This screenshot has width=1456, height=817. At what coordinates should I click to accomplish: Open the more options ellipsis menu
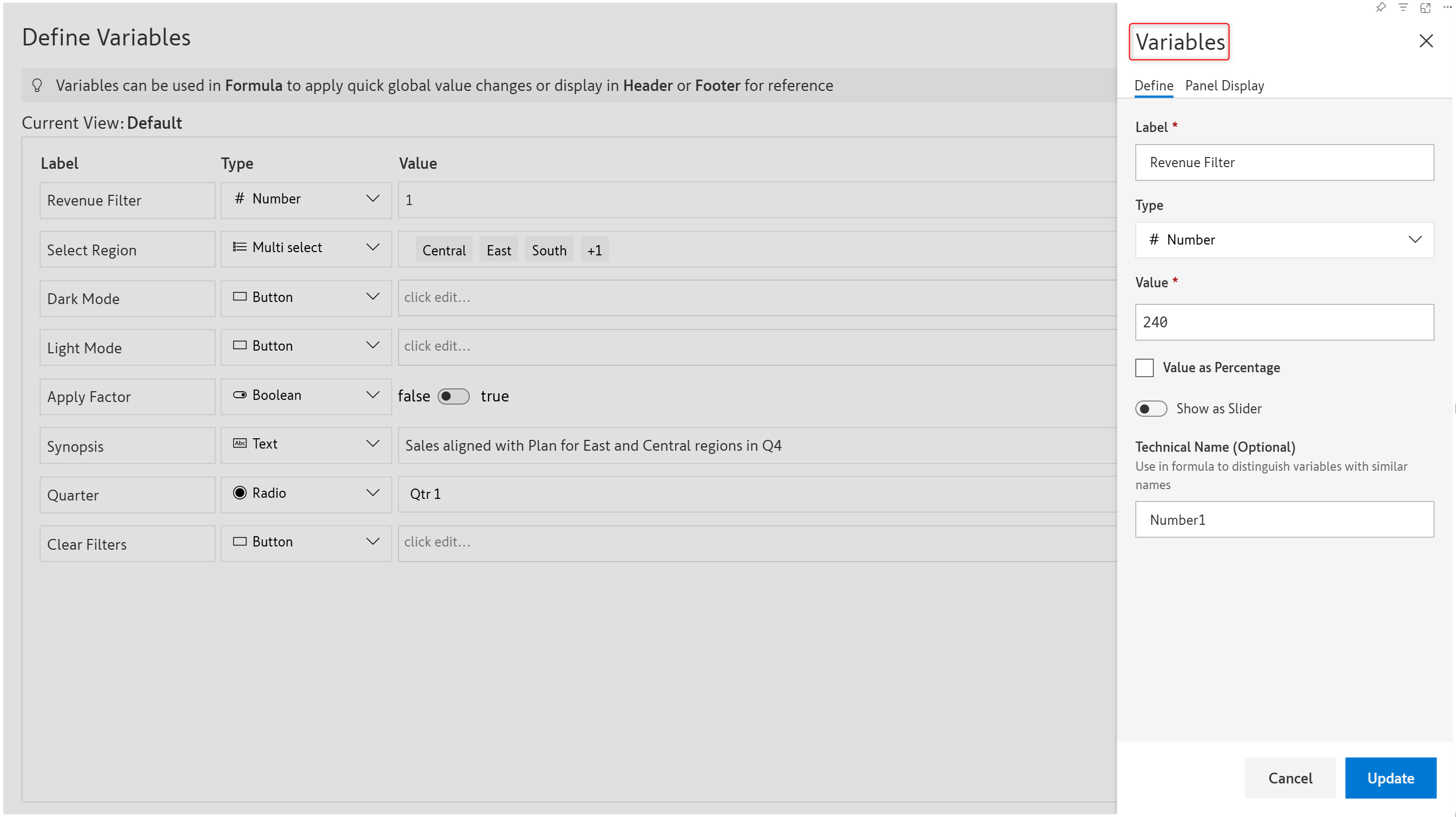point(1447,8)
